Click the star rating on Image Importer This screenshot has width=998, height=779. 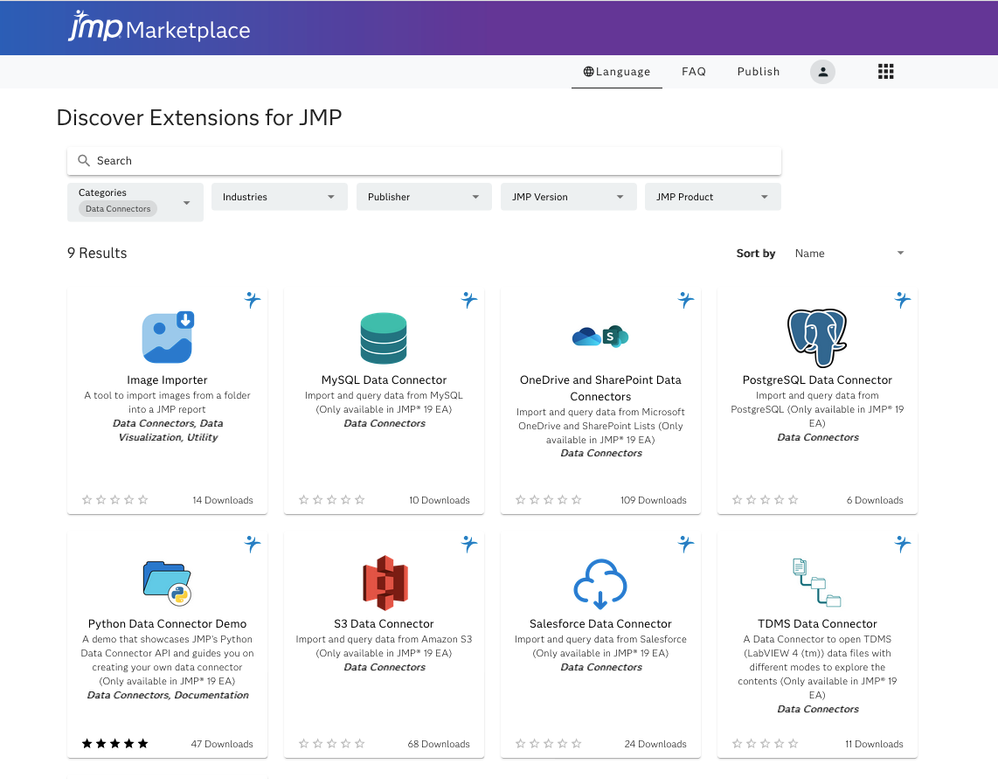pos(115,500)
